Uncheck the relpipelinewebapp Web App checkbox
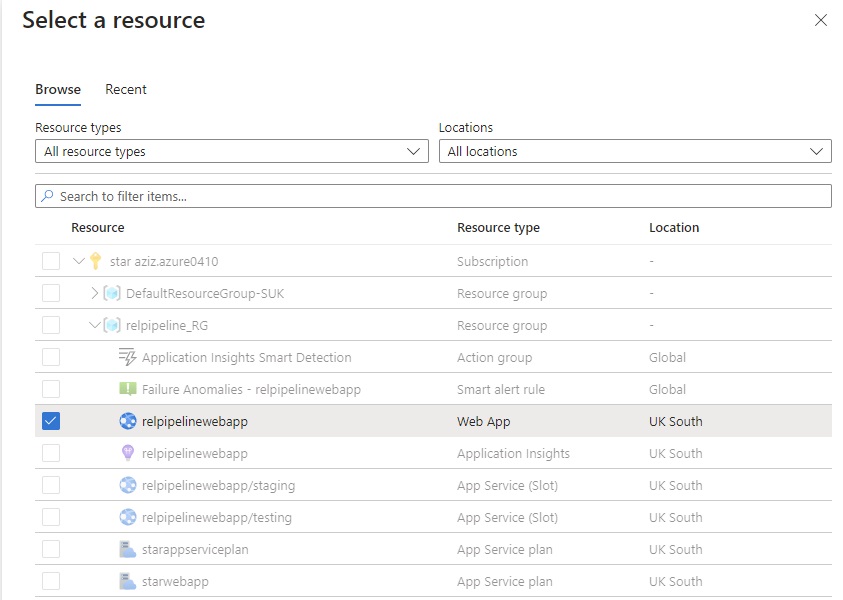The height and width of the screenshot is (600, 843). [51, 421]
